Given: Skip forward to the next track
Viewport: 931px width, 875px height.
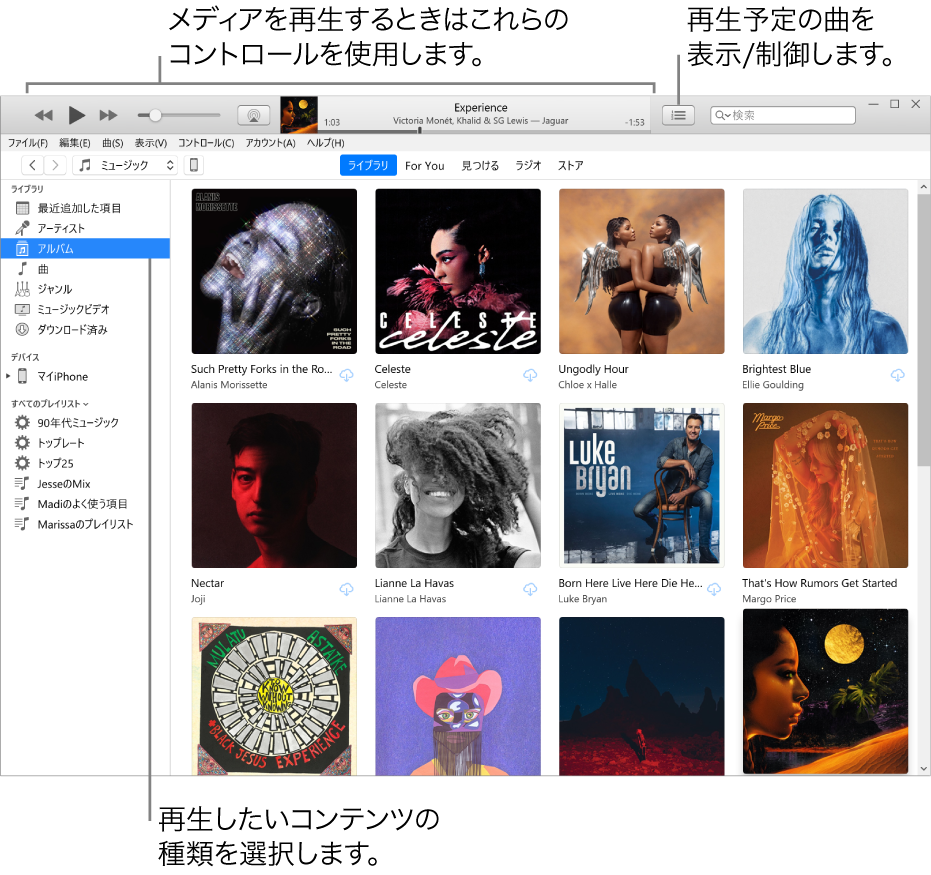Looking at the screenshot, I should (108, 115).
